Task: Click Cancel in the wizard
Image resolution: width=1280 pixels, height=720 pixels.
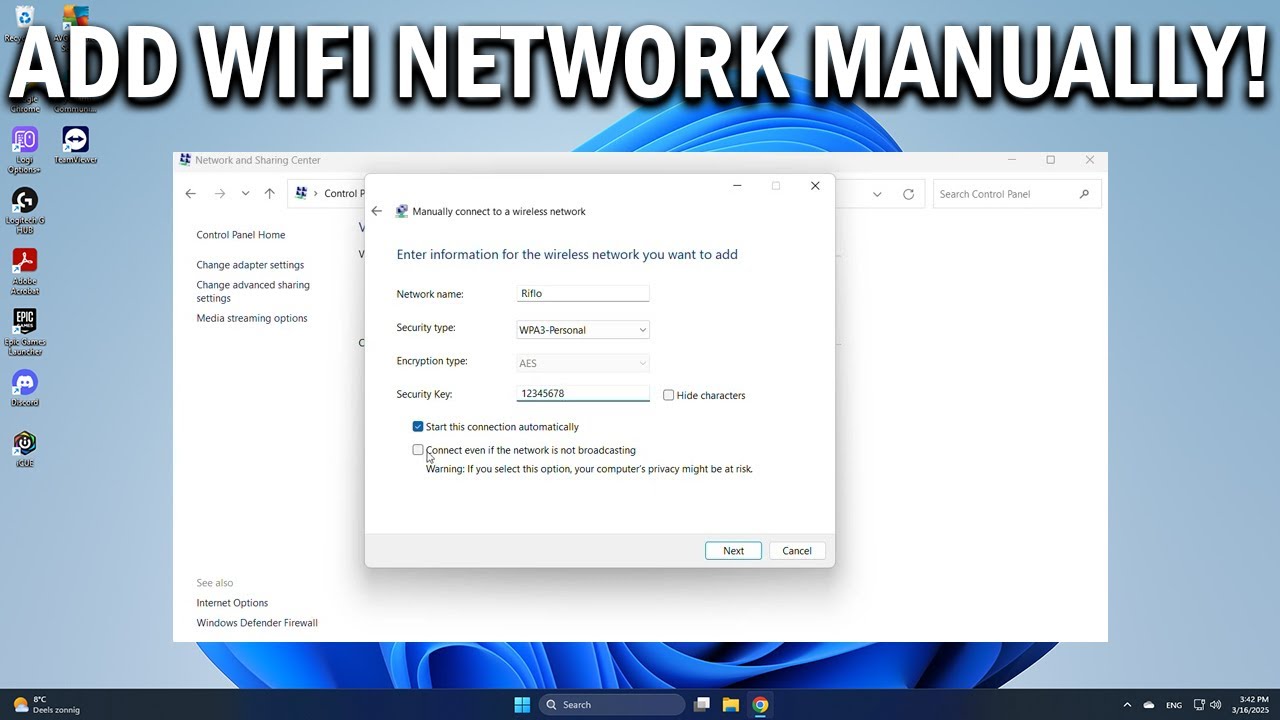Action: (797, 551)
